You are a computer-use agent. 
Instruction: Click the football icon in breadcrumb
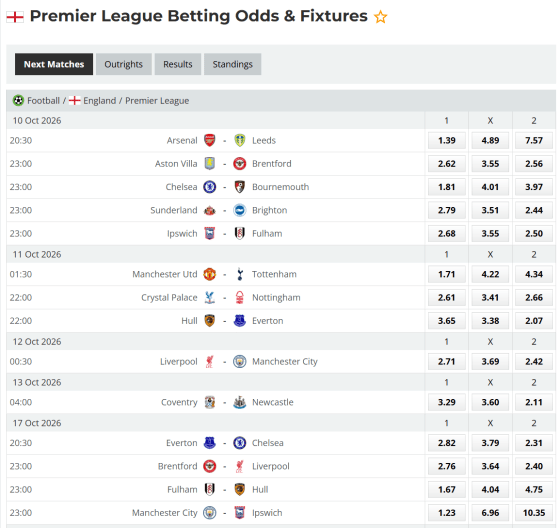18,101
